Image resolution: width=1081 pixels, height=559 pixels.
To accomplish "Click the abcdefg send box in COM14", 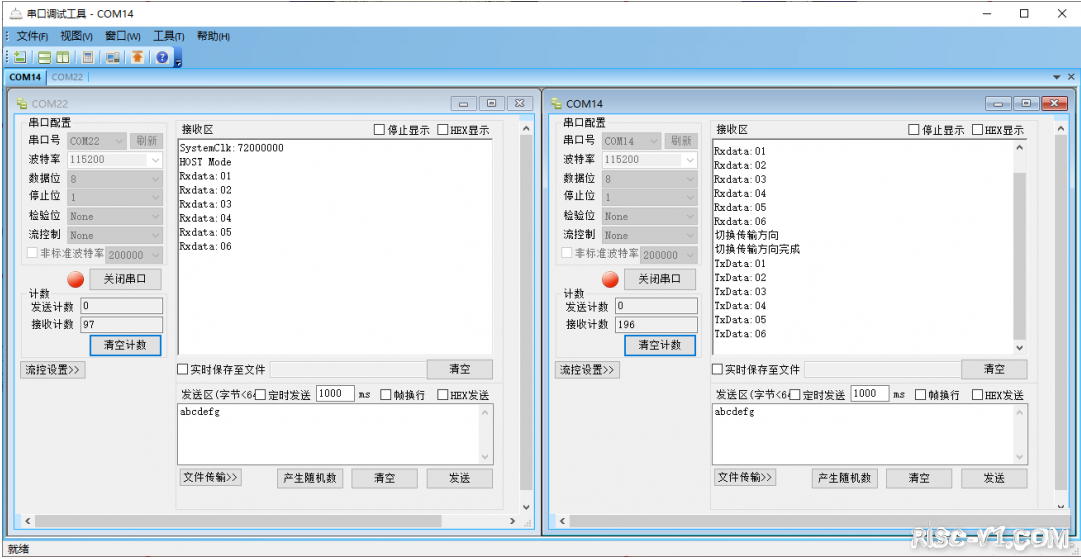I will (869, 434).
